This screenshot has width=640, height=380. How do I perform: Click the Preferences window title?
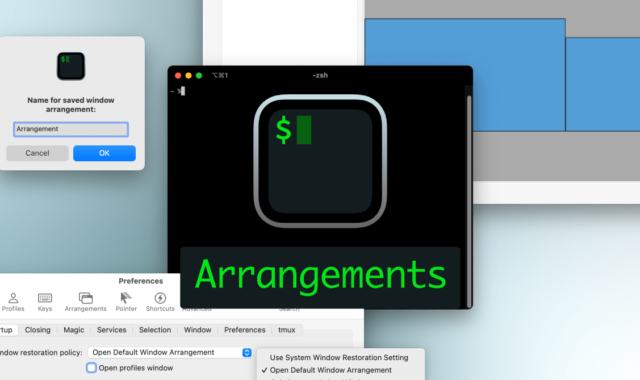(x=141, y=281)
